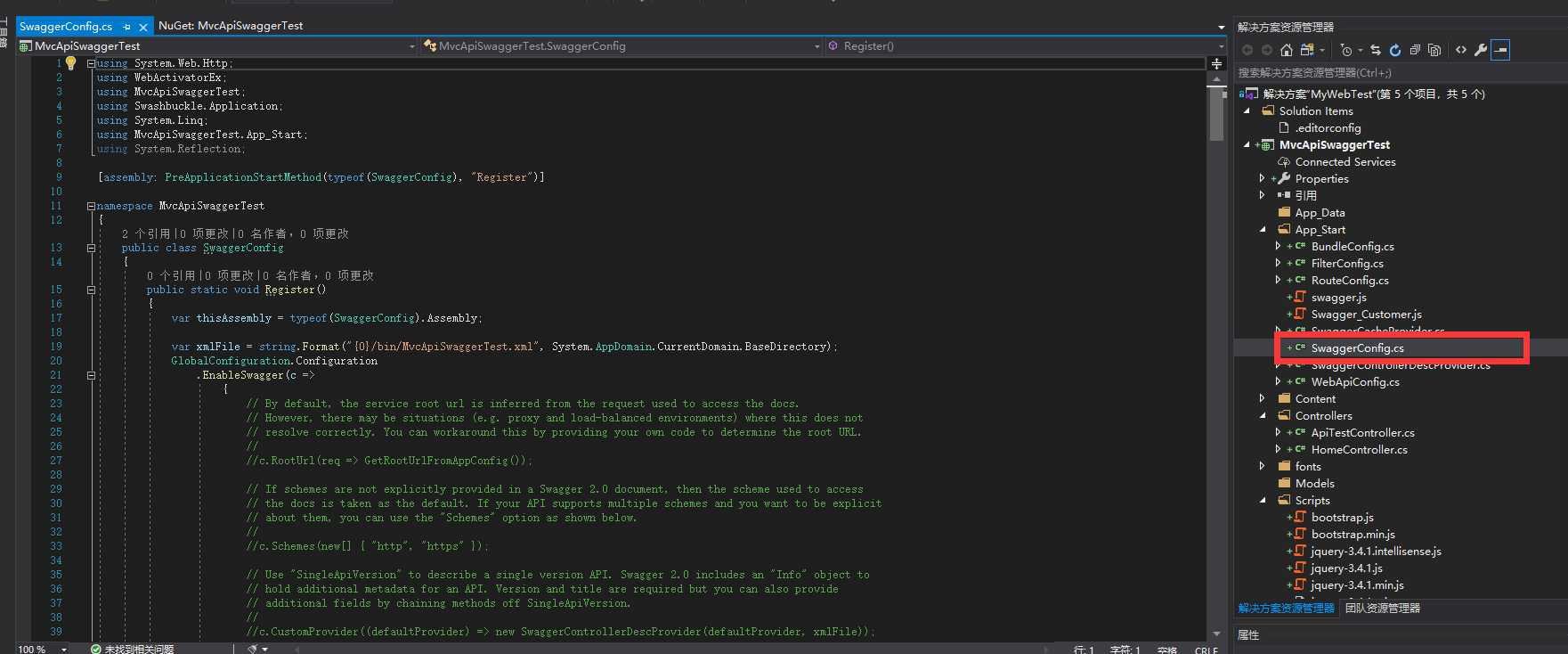Screen dimensions: 1568x654
Task: Switch to 解决方案资源管理器 bottom tab
Action: [1286, 608]
